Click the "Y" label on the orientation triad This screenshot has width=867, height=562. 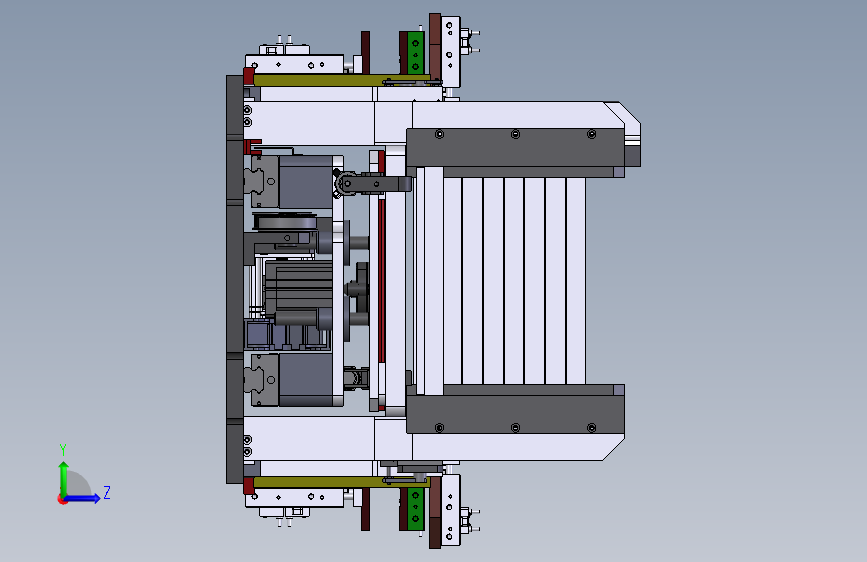(63, 450)
